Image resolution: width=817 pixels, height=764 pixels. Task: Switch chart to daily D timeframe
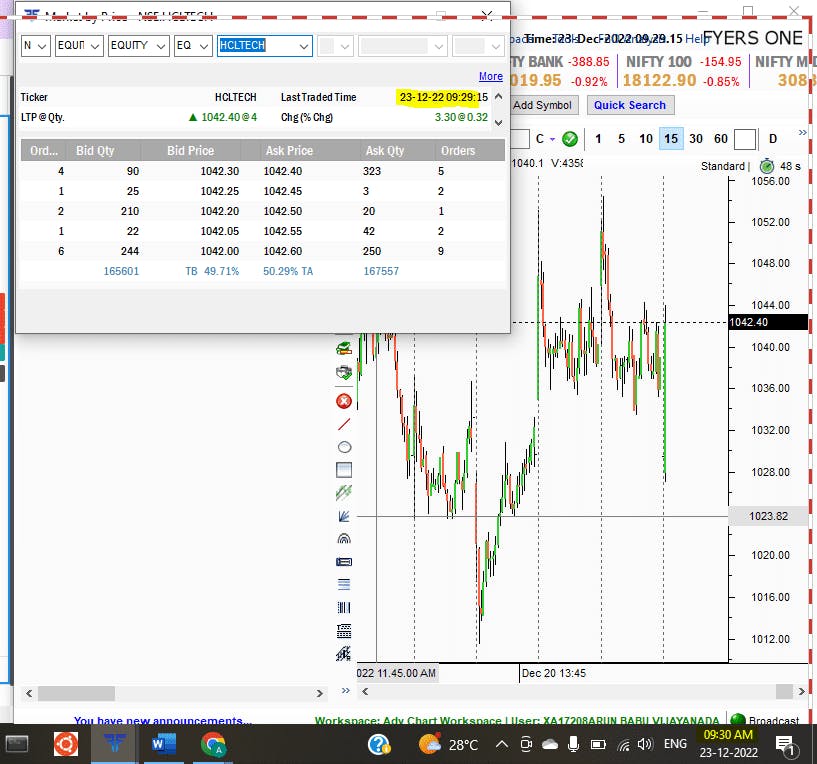[773, 139]
